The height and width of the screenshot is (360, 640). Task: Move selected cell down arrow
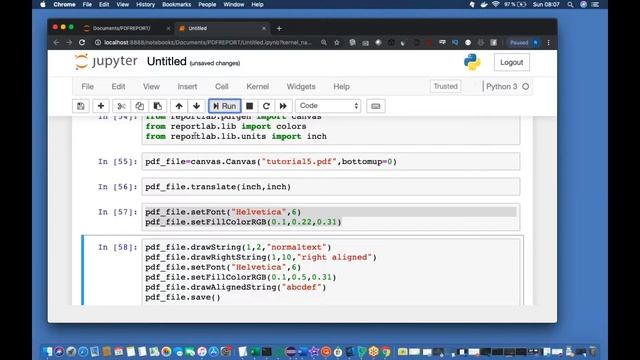coord(196,106)
